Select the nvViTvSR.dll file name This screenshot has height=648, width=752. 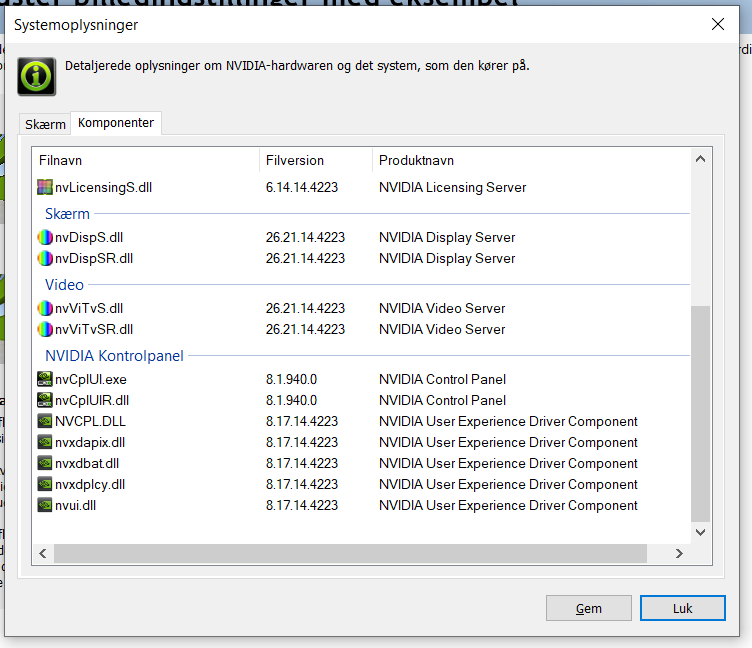[94, 330]
